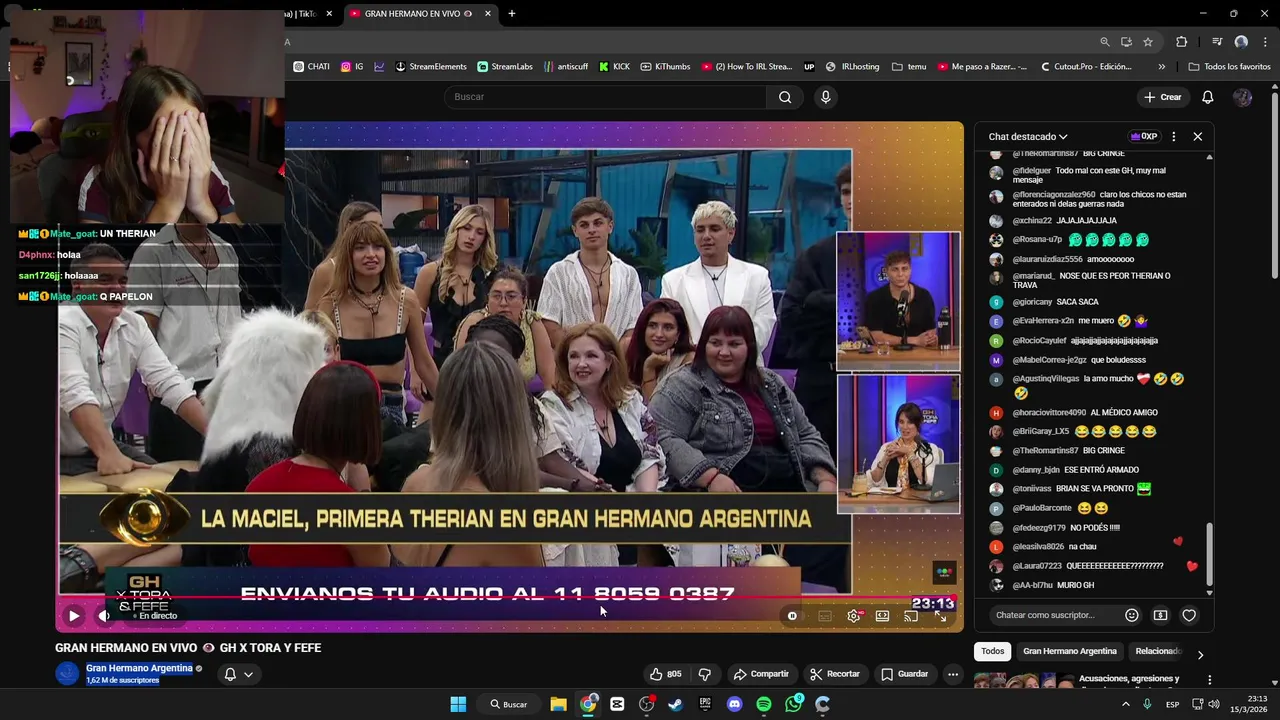Switch to theater mode view
Screen dimensions: 1280x720
point(882,616)
